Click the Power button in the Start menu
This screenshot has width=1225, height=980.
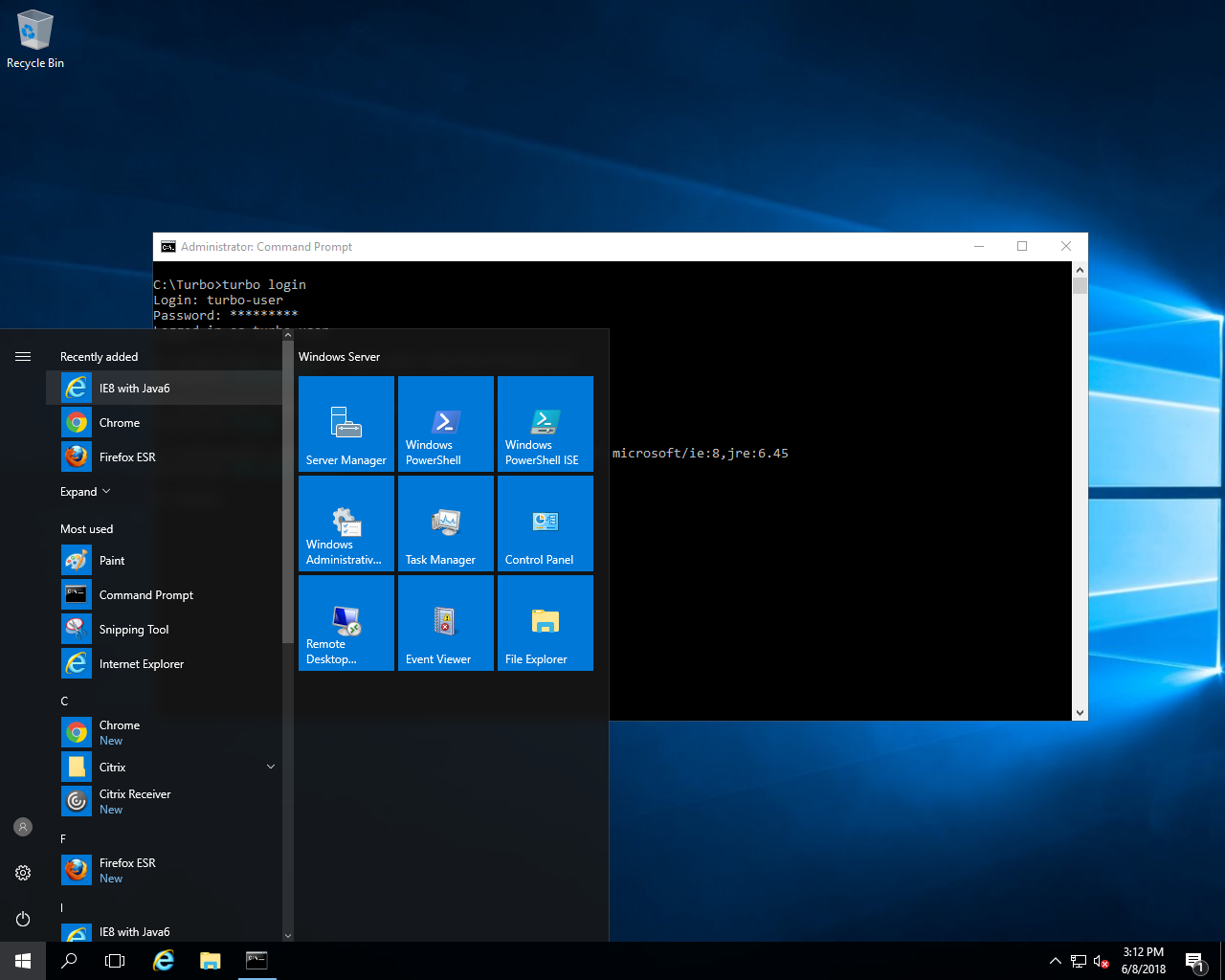point(23,919)
